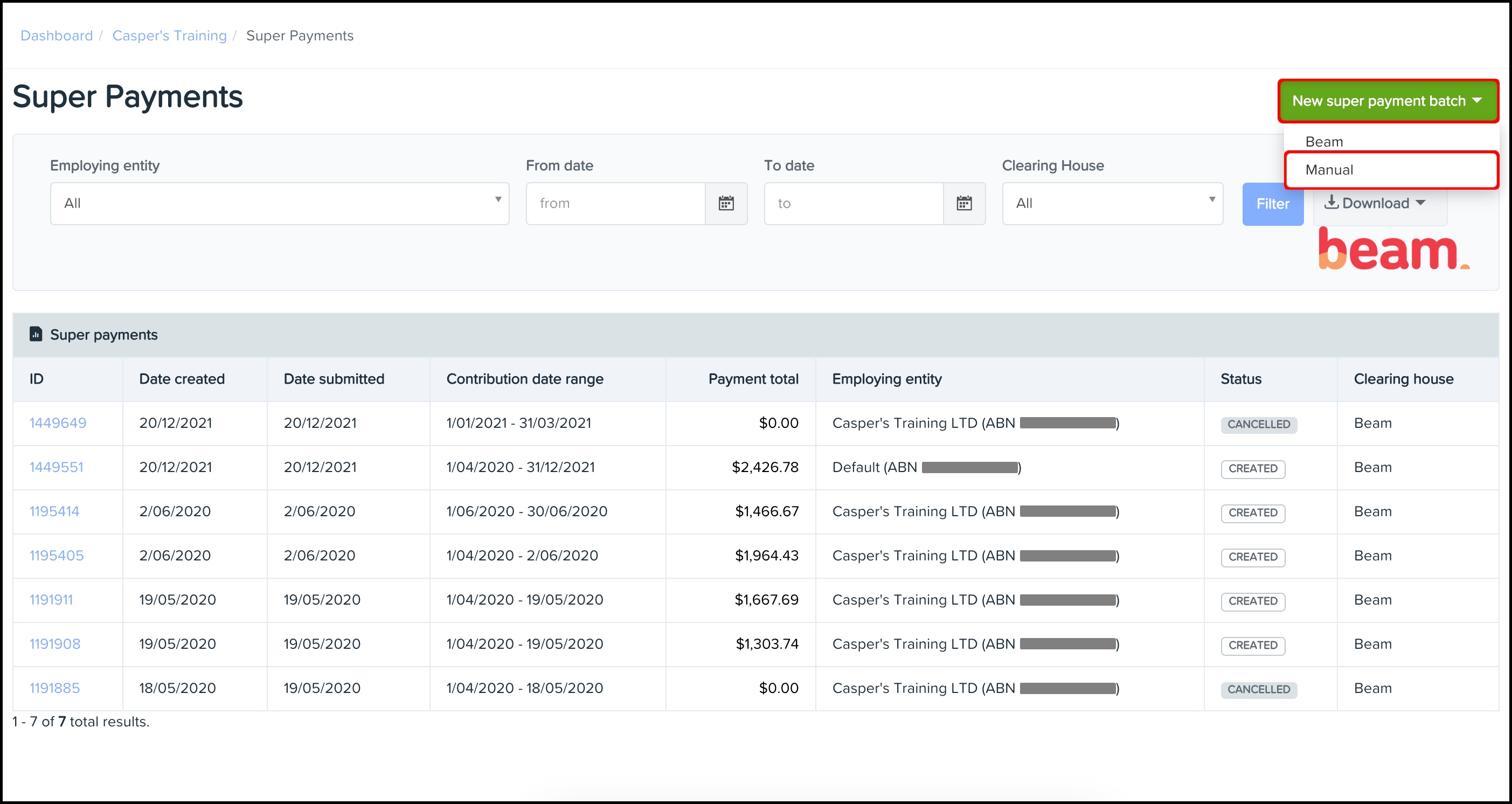
Task: Select Beam from the batch menu
Action: coord(1324,141)
